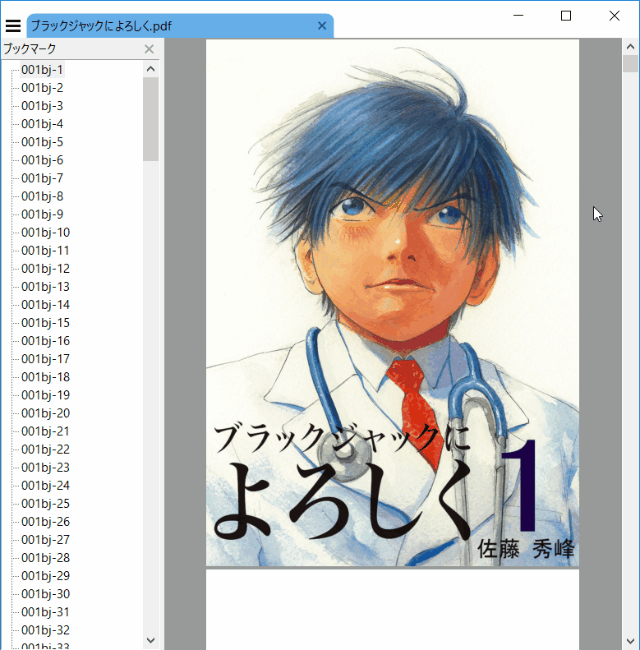The image size is (640, 650).
Task: Maximize the PDF viewer window
Action: click(x=566, y=16)
